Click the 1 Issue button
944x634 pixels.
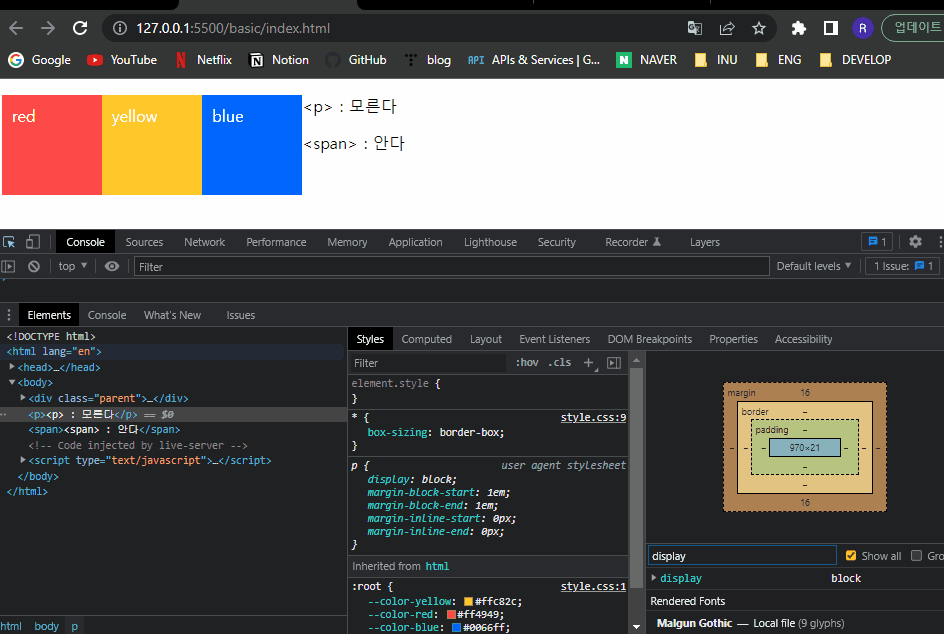point(903,266)
